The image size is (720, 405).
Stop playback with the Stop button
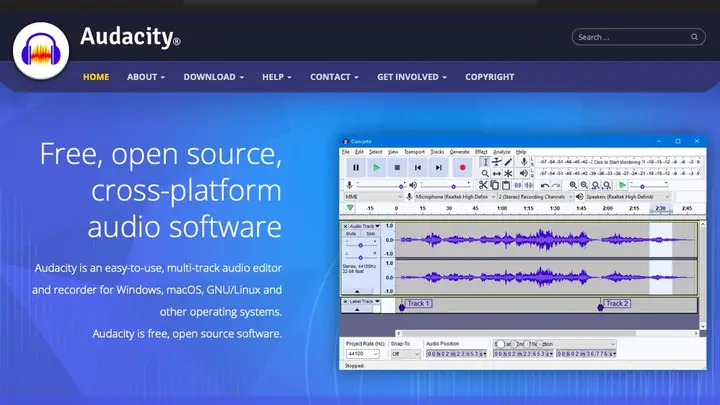tap(397, 168)
